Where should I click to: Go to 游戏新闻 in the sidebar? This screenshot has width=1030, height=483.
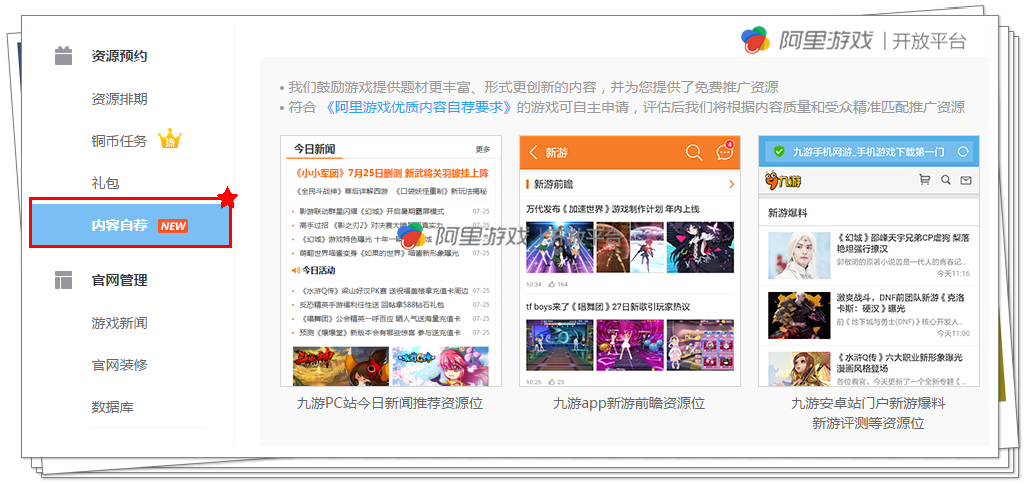pyautogui.click(x=119, y=323)
